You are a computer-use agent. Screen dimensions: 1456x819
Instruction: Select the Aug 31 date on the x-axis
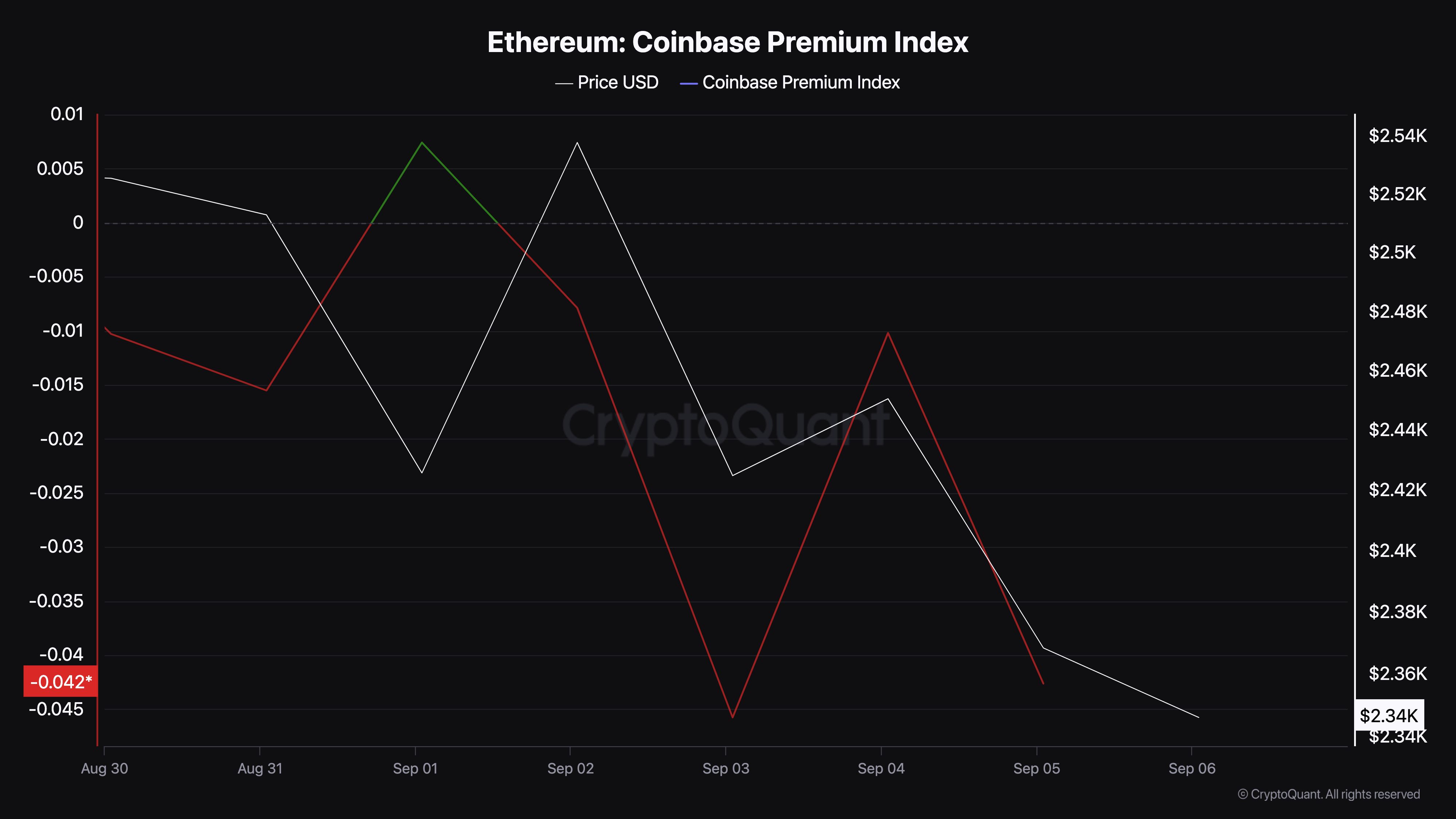pyautogui.click(x=260, y=769)
